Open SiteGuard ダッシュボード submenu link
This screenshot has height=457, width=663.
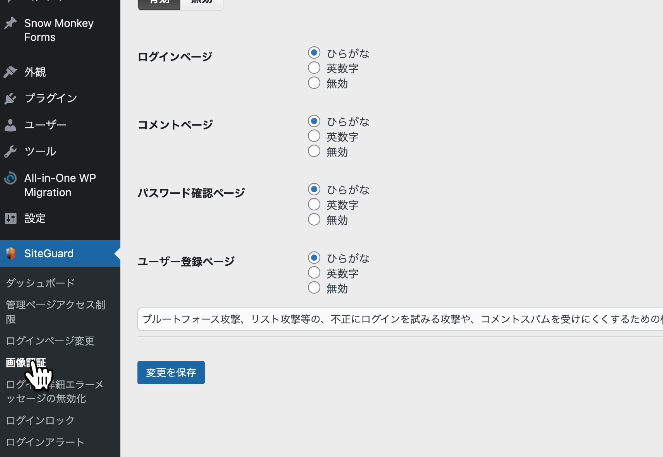tap(40, 283)
